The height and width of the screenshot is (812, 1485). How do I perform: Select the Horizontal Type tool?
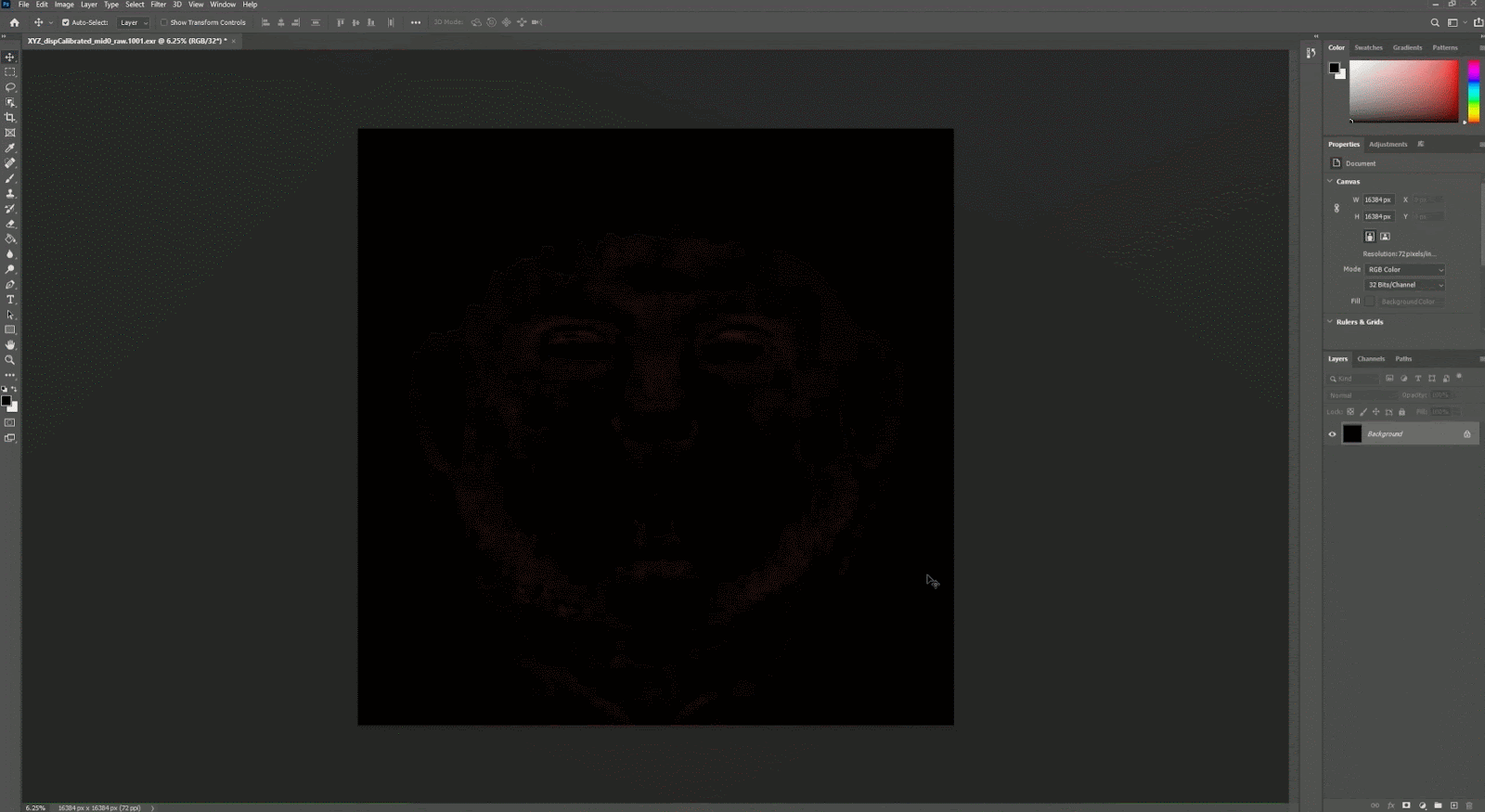click(10, 299)
